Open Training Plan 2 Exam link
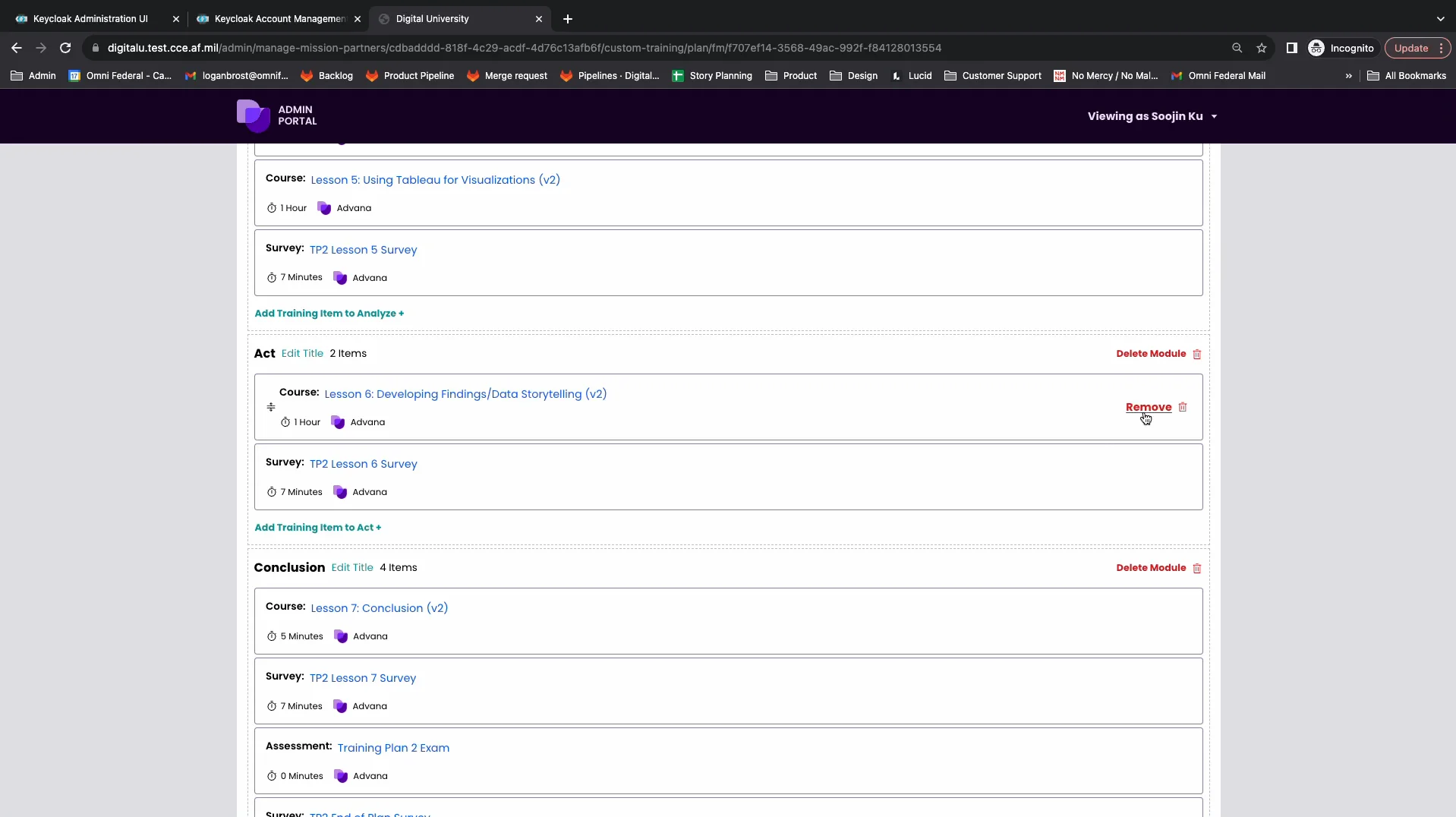 393,748
